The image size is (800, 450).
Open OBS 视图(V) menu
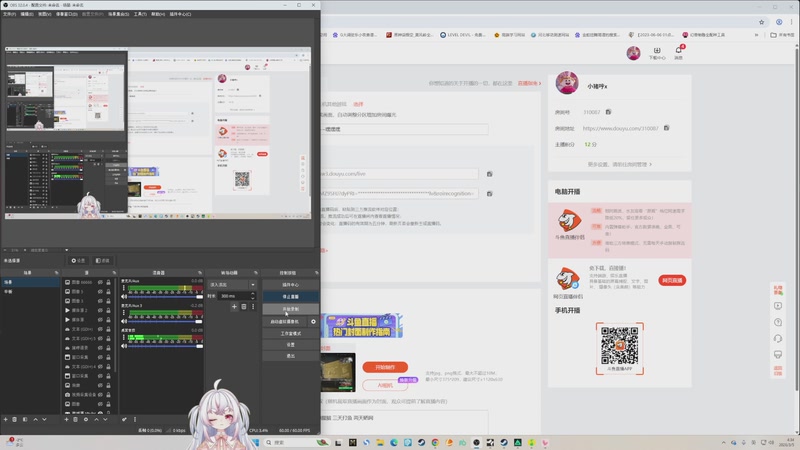tap(44, 14)
